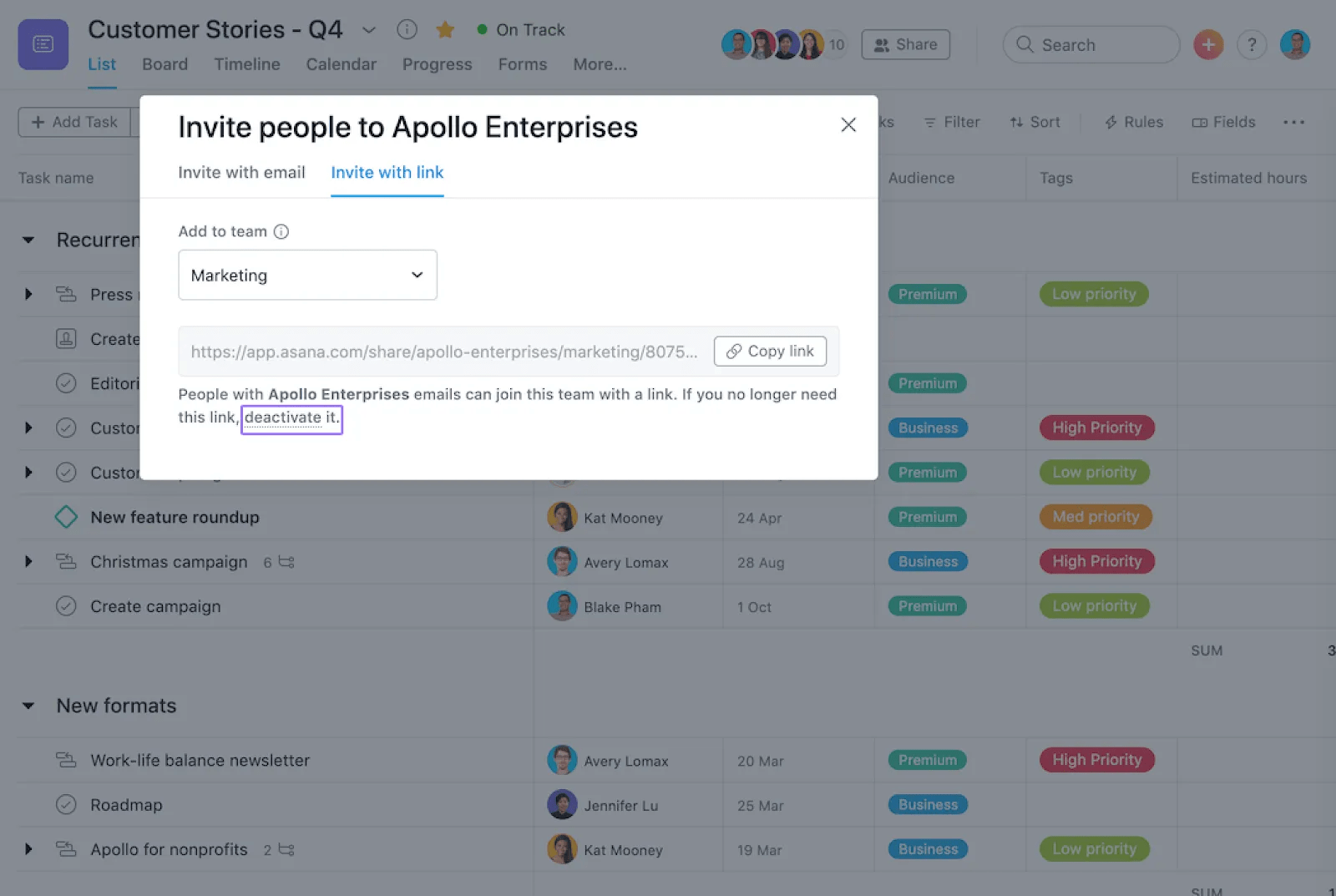The height and width of the screenshot is (896, 1336).
Task: Click the High Priority tag on Christmas campaign
Action: click(x=1096, y=561)
